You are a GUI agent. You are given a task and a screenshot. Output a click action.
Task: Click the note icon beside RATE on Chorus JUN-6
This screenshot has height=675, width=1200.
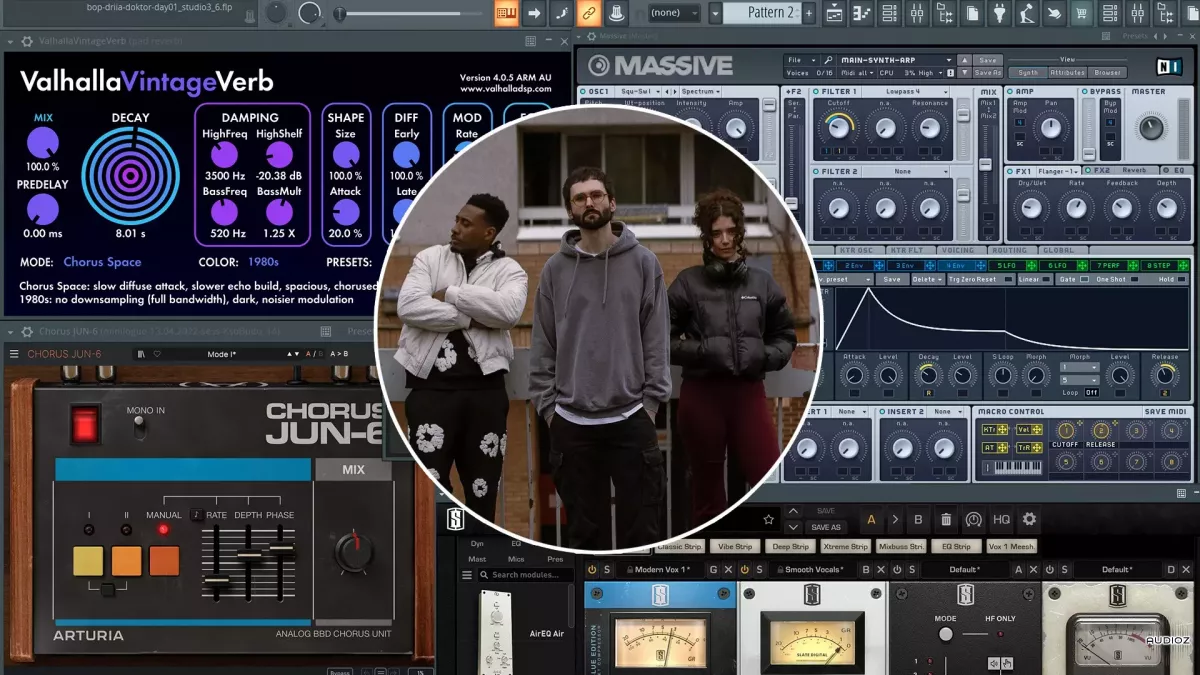click(x=196, y=515)
